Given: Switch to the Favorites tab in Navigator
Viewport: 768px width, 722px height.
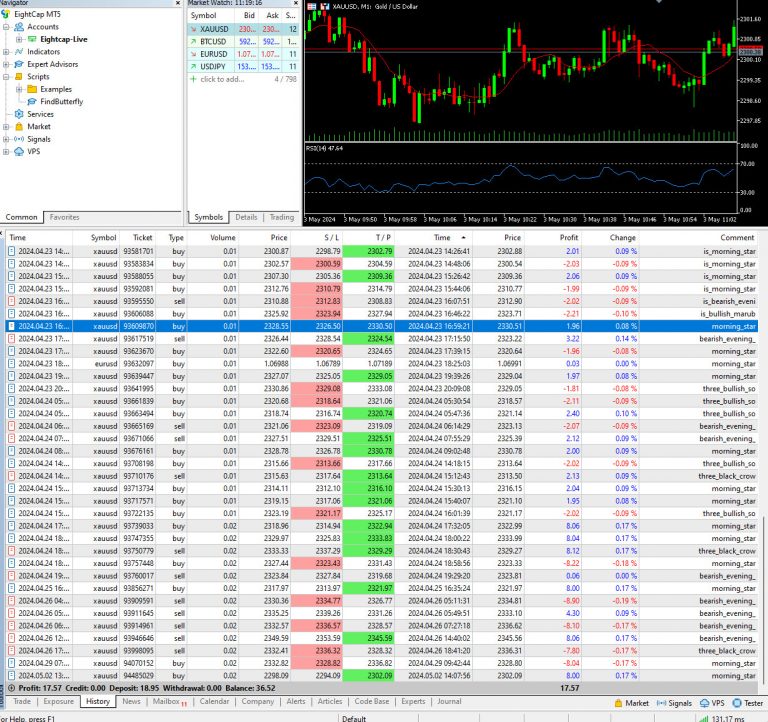Looking at the screenshot, I should pyautogui.click(x=65, y=217).
